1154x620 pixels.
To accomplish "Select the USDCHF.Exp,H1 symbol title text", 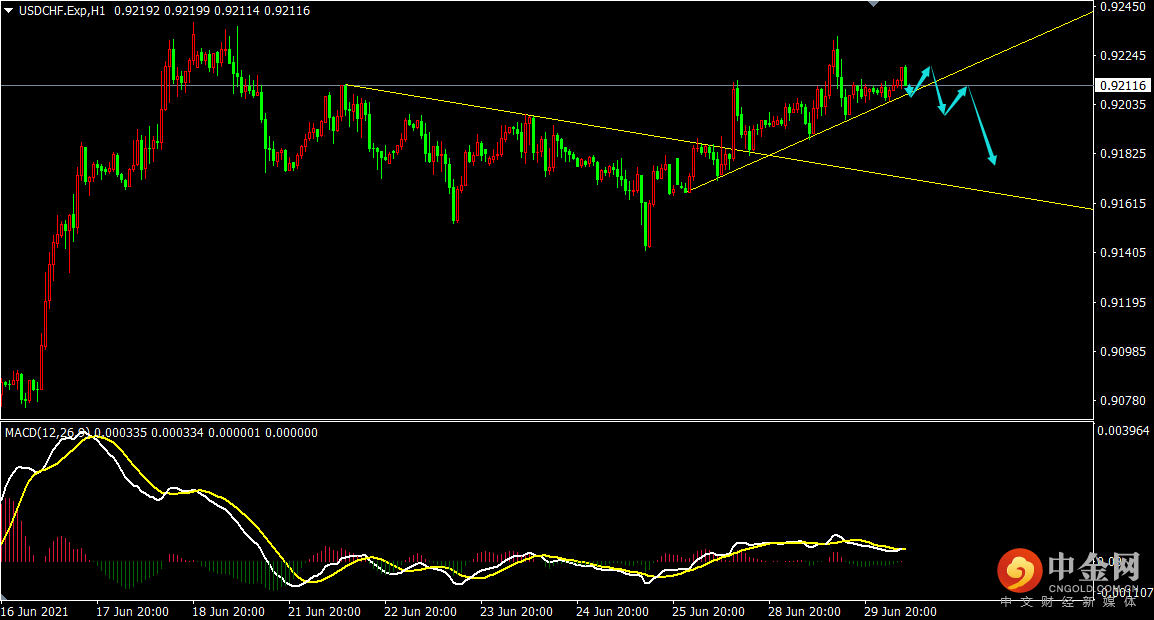I will (62, 11).
